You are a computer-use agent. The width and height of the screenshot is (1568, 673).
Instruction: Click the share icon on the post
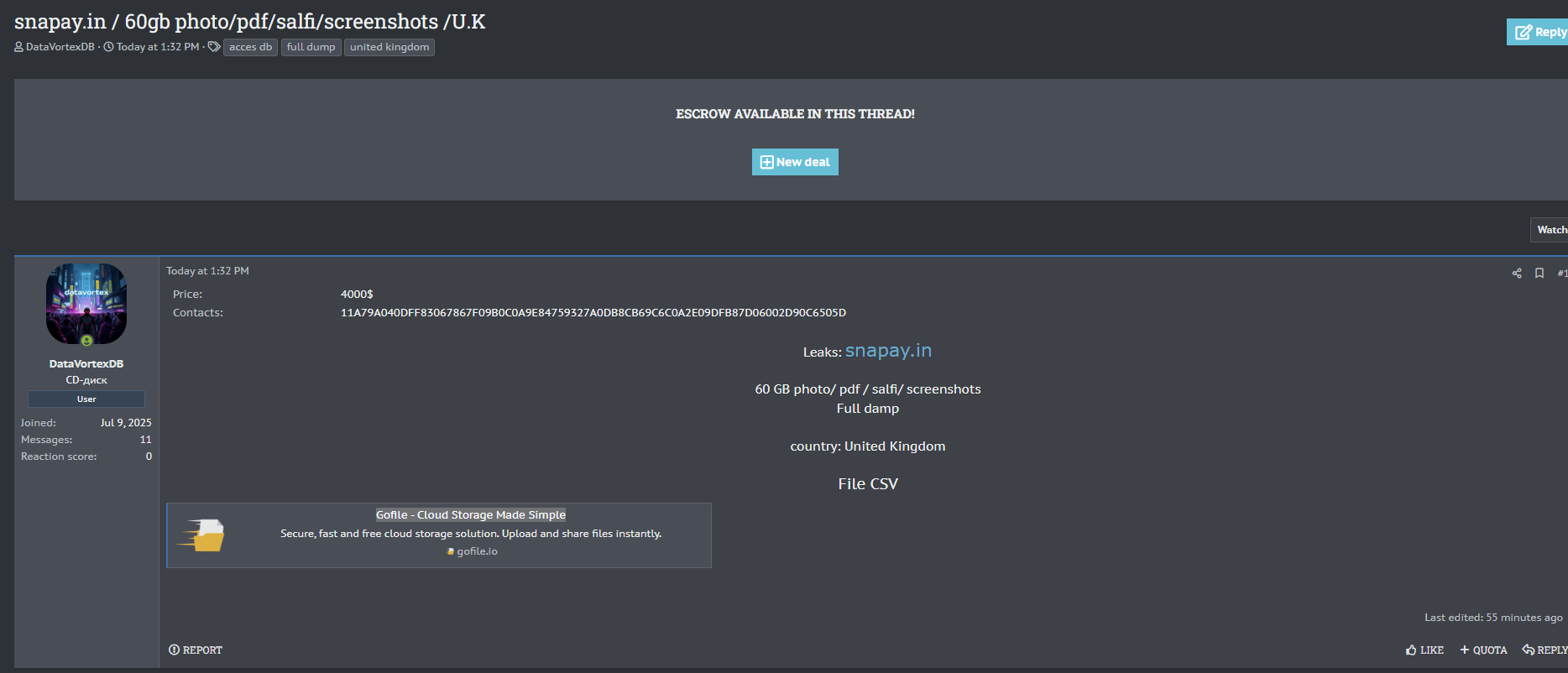pyautogui.click(x=1517, y=274)
